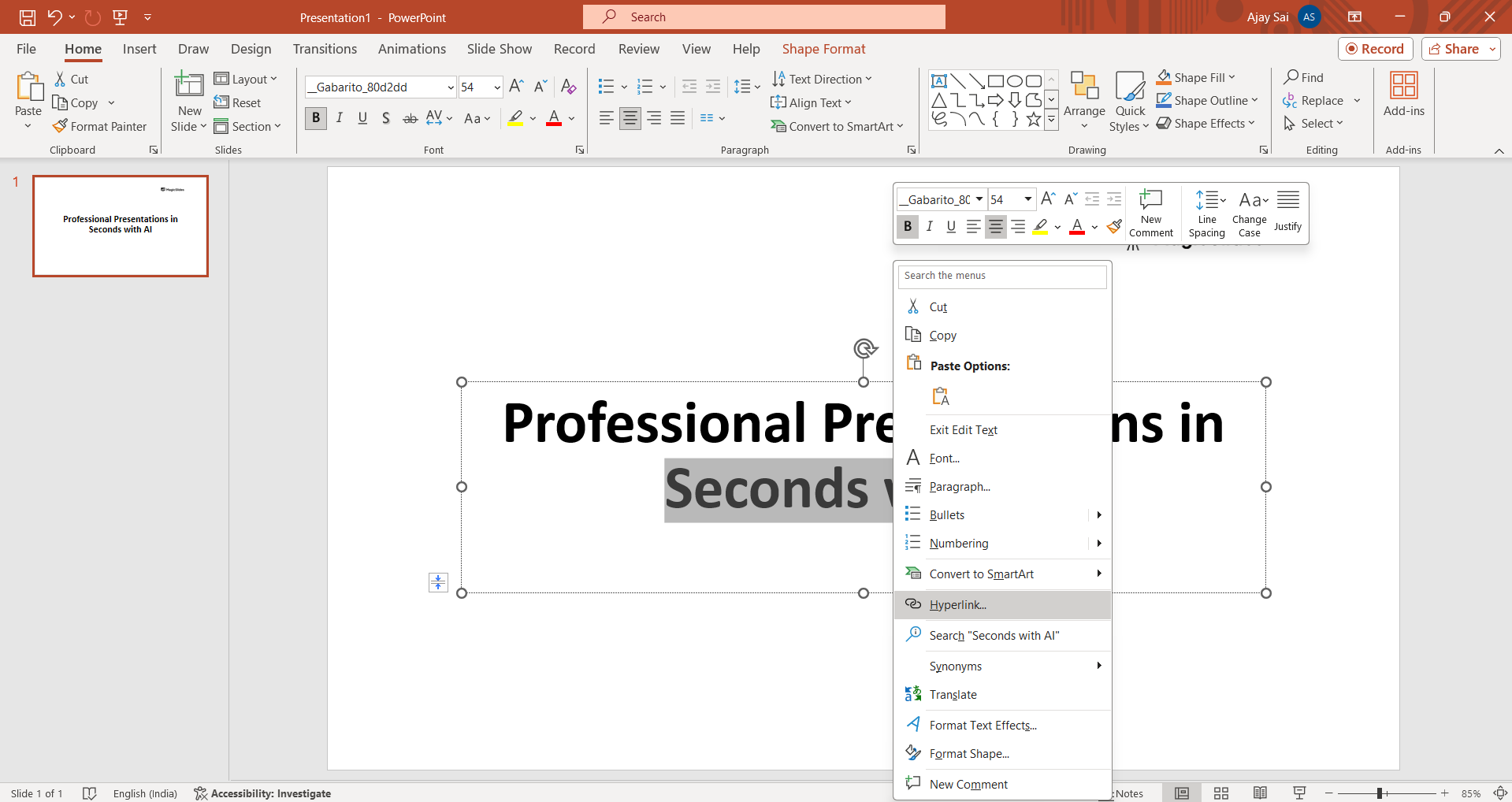Click the zoom slider in status bar
Image resolution: width=1512 pixels, height=802 pixels.
coord(1380,793)
